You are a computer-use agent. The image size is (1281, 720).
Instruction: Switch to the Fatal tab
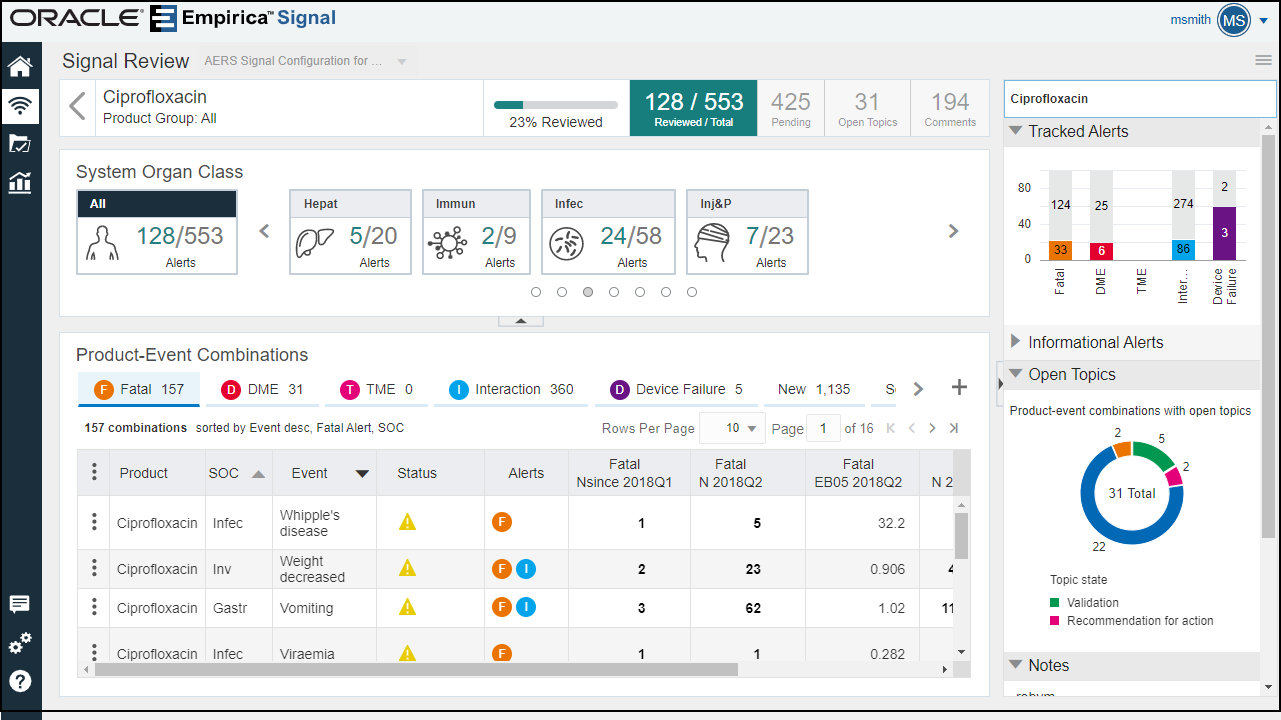pyautogui.click(x=139, y=389)
